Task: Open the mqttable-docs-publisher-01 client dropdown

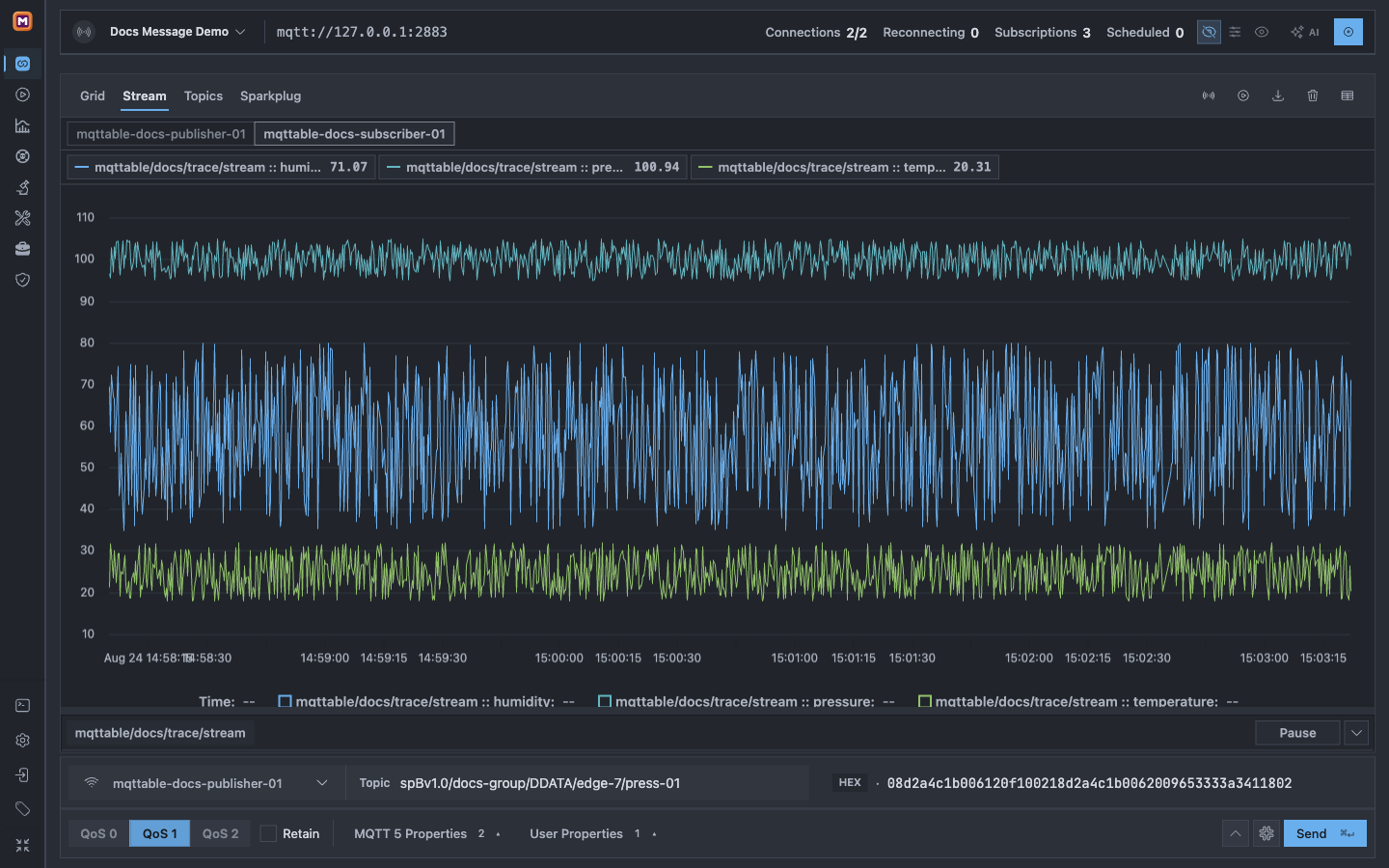Action: pyautogui.click(x=207, y=783)
